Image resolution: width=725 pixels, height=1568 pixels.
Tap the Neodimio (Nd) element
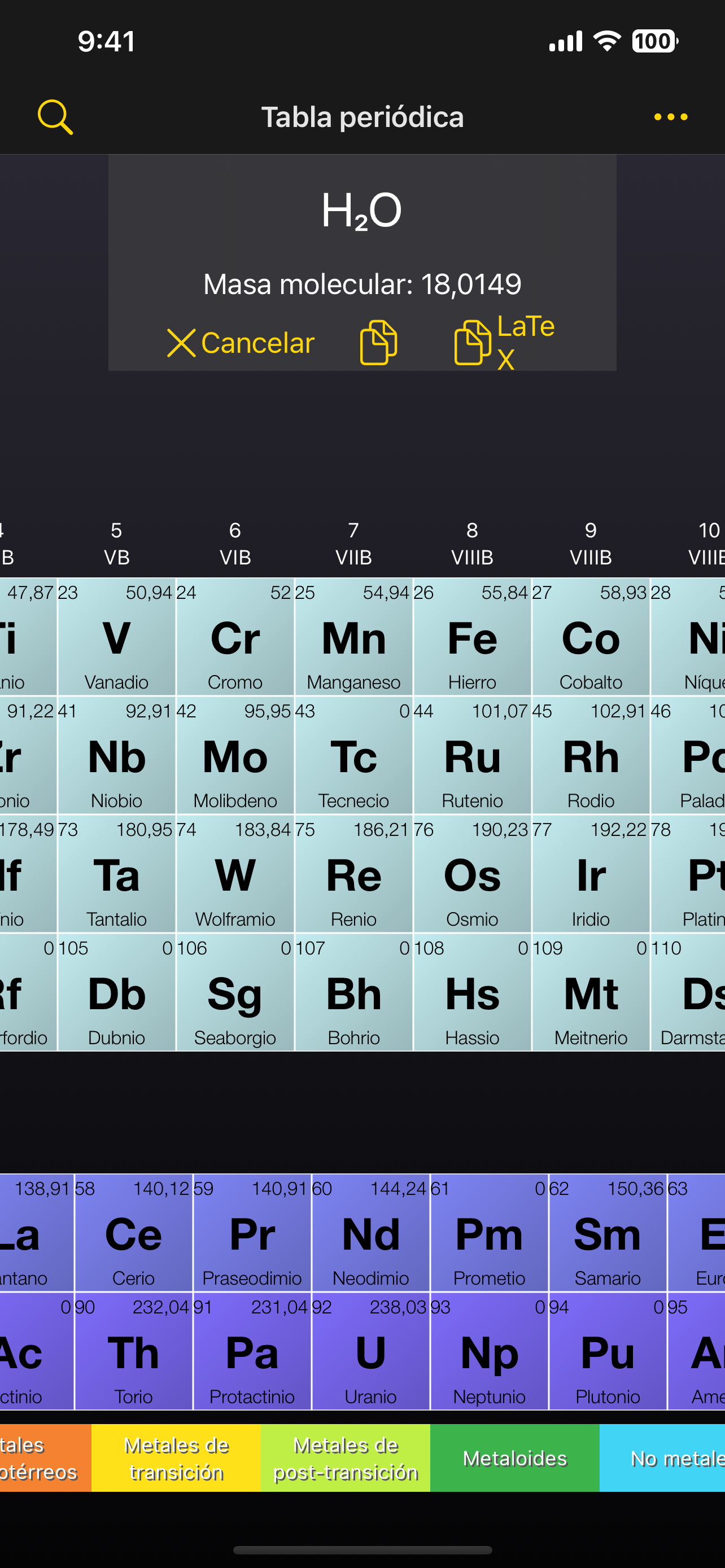tap(371, 1233)
